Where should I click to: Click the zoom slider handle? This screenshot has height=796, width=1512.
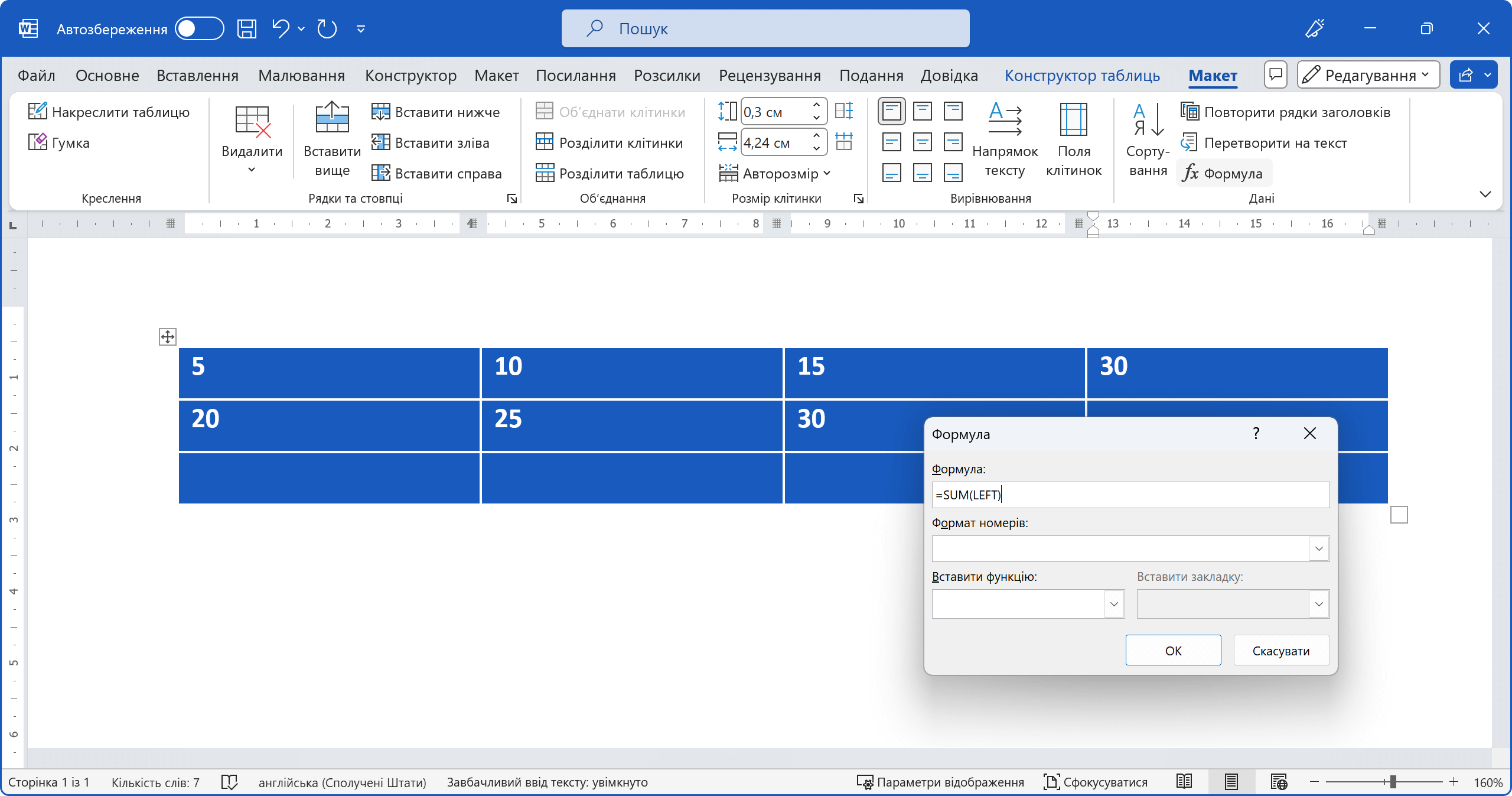click(x=1392, y=782)
